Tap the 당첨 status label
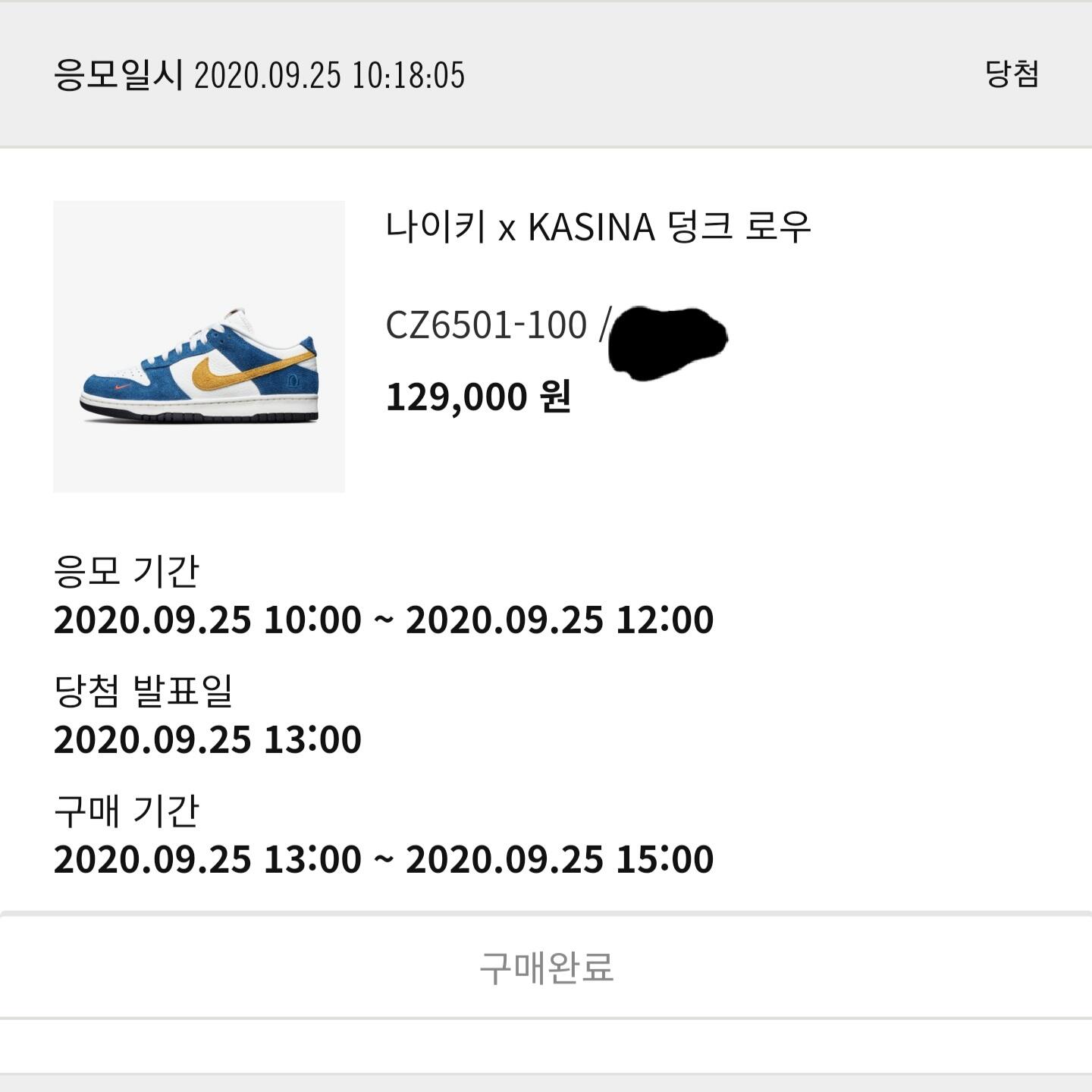Viewport: 1092px width, 1092px height. (x=1012, y=74)
